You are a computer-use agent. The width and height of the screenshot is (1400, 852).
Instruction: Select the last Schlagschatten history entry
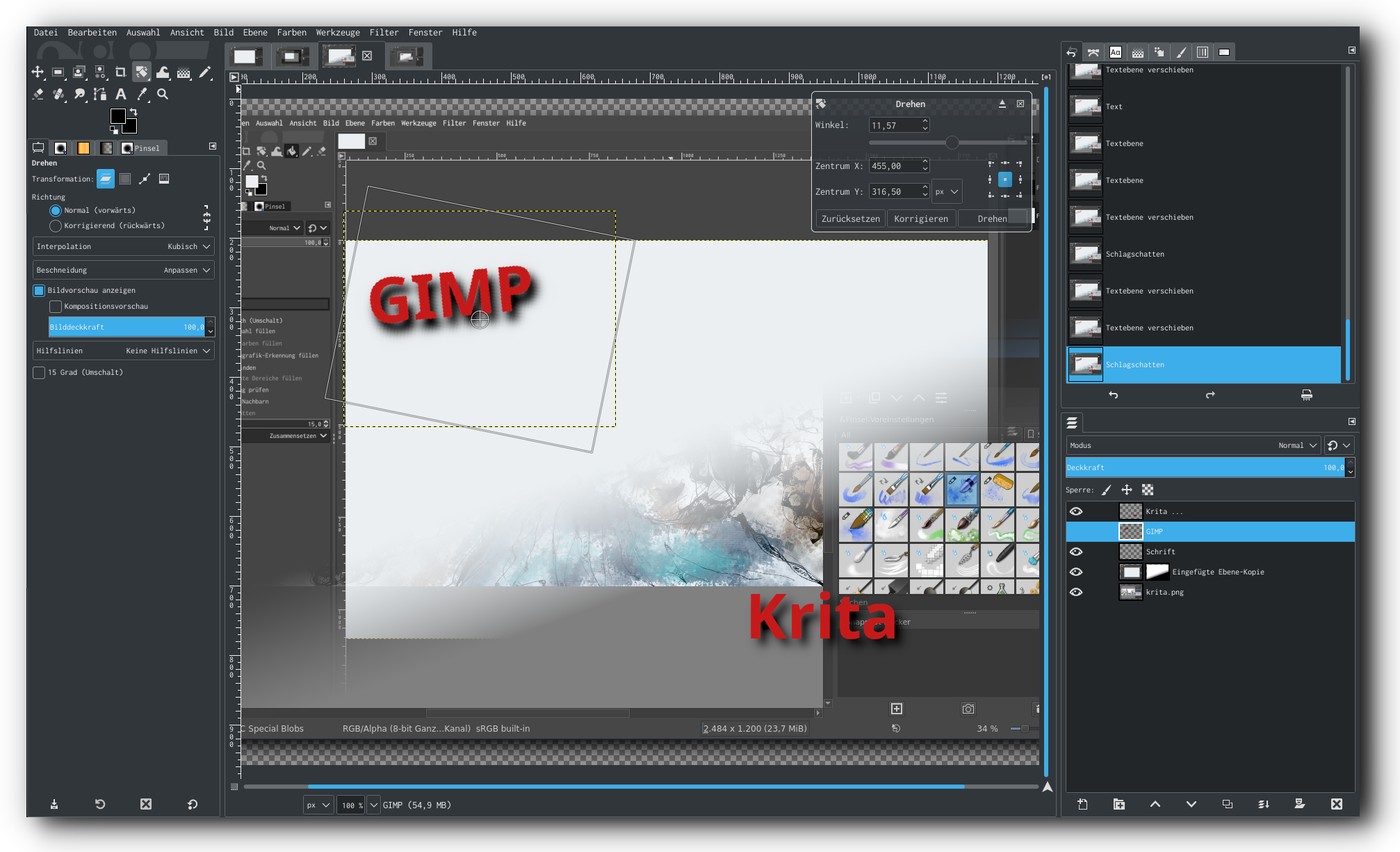pos(1204,364)
